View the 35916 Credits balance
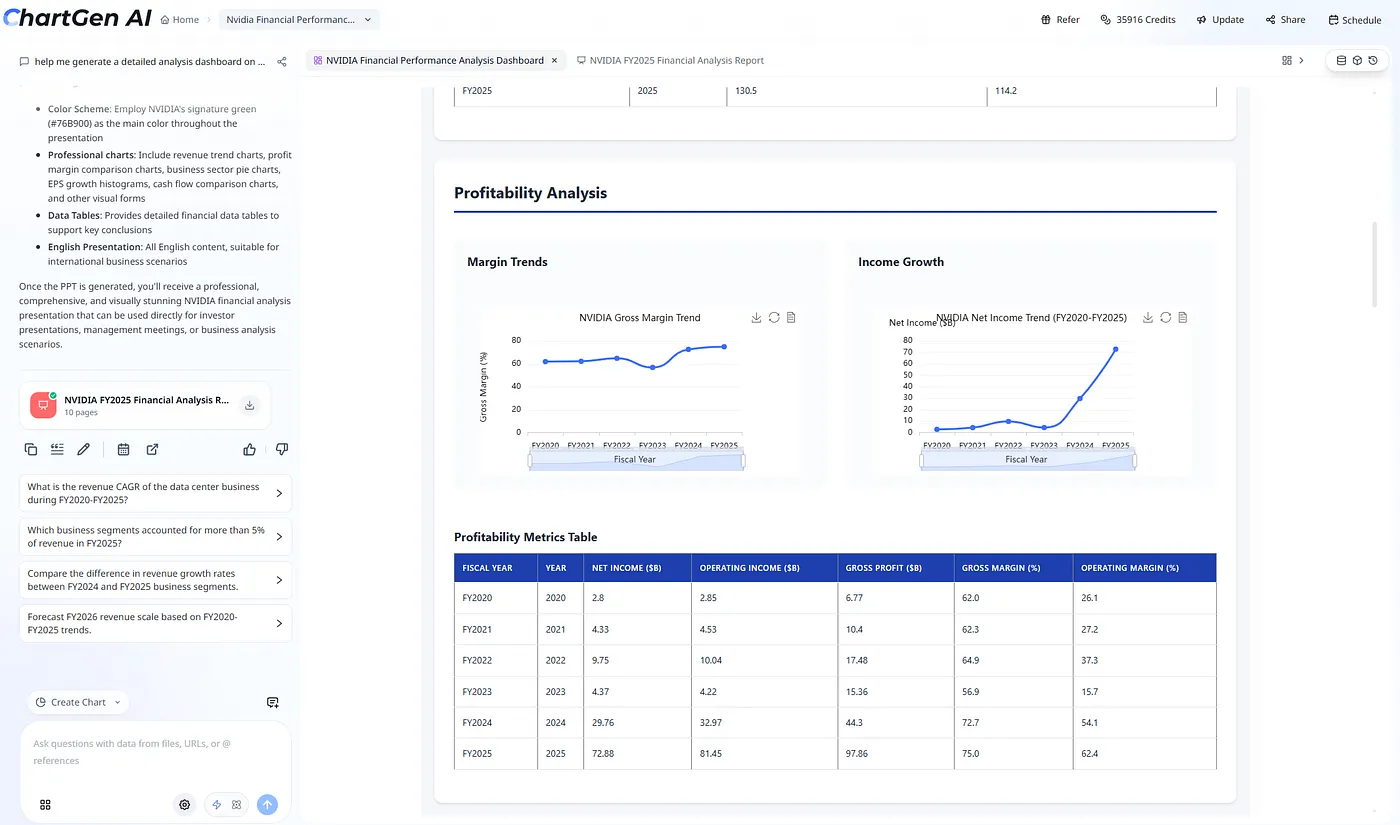1400x825 pixels. (1138, 19)
